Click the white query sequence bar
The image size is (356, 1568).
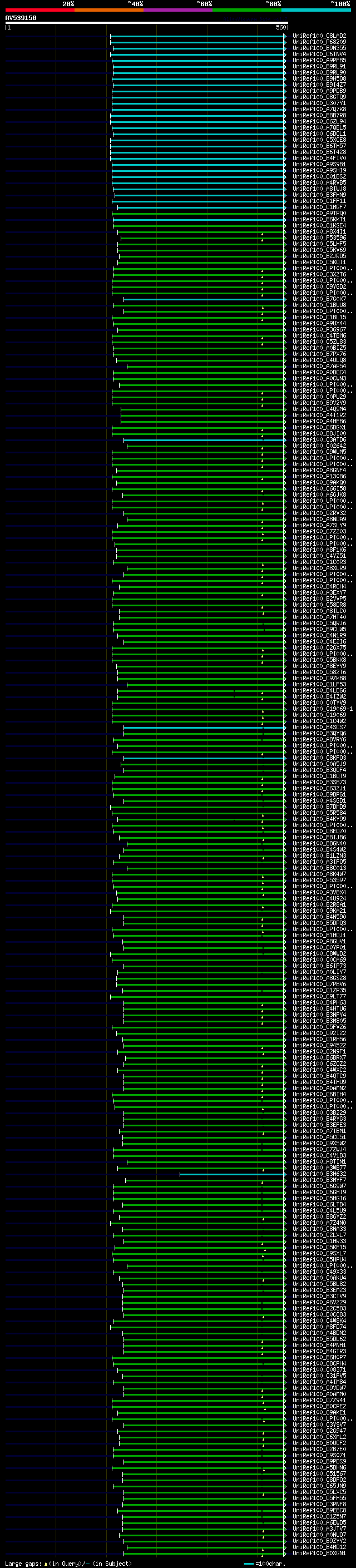147,22
